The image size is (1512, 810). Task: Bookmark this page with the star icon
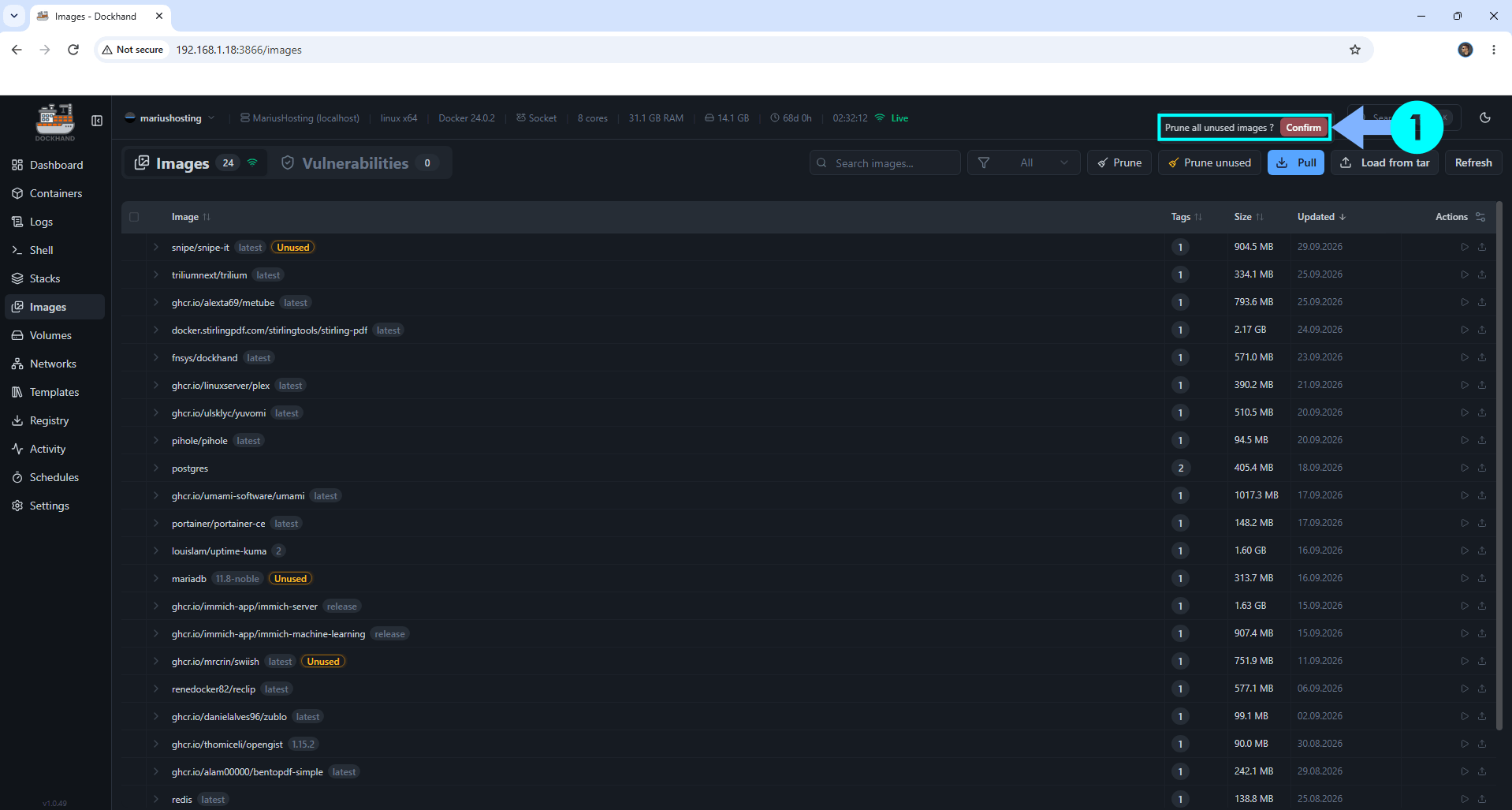pos(1355,50)
